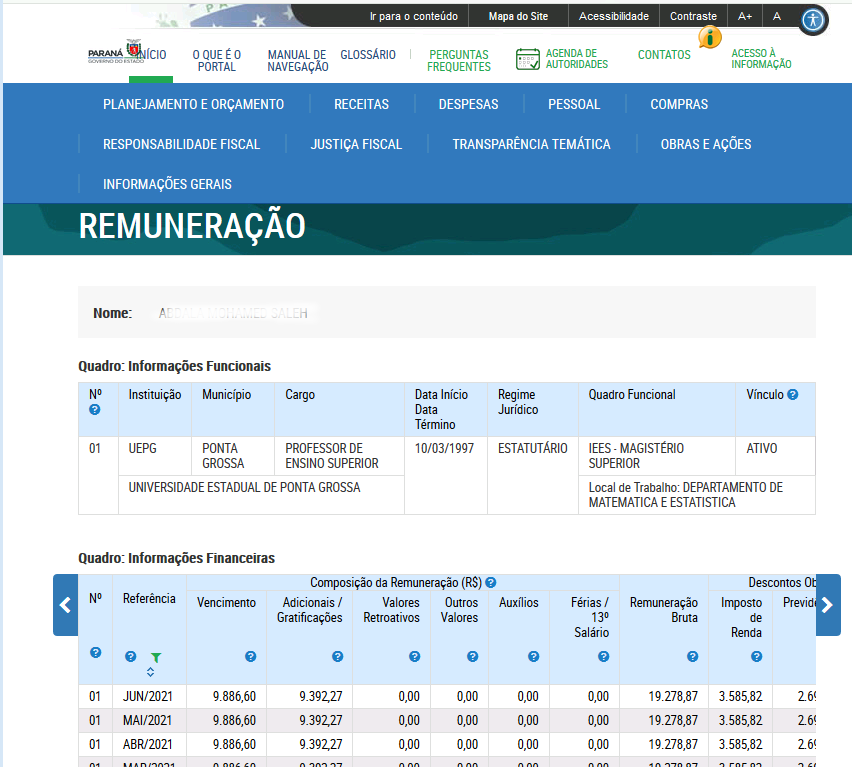Toggle Contraste mode

693,16
